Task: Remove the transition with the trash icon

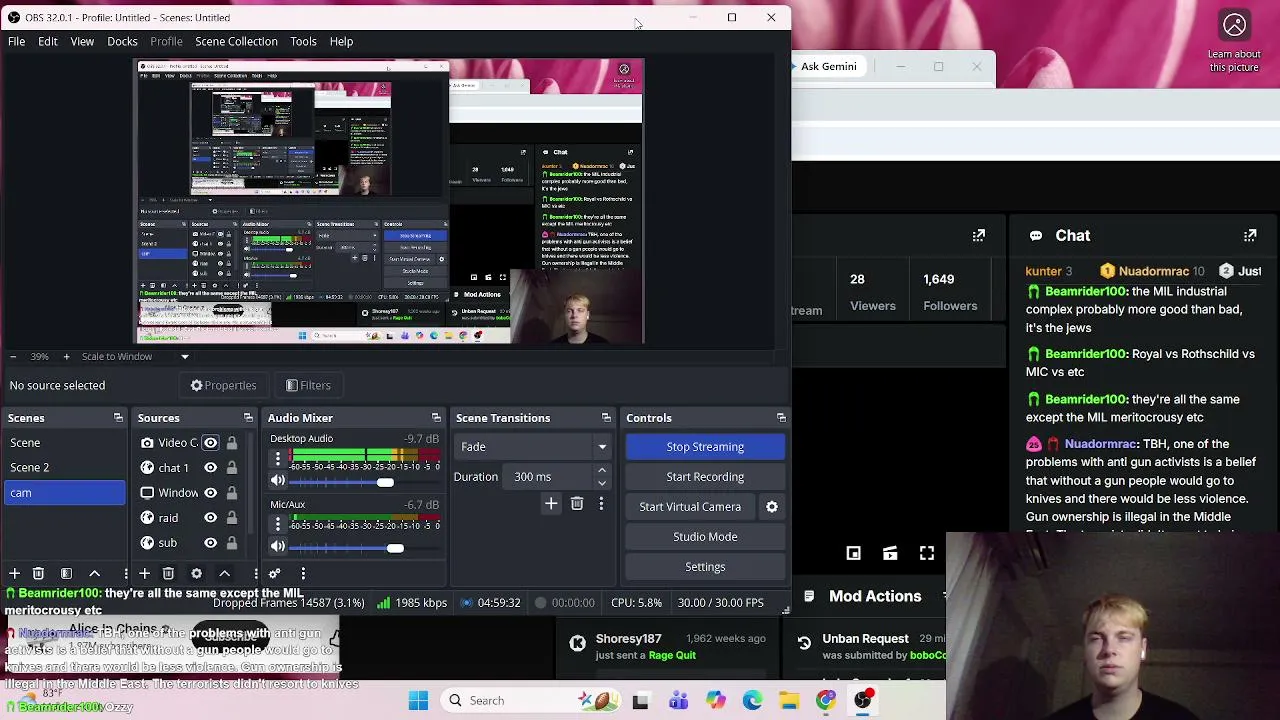Action: click(577, 504)
